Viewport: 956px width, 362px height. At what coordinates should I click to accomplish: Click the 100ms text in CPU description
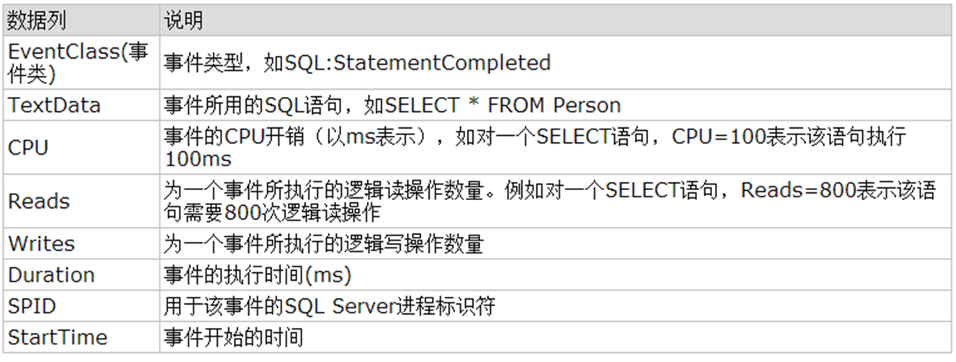click(198, 159)
